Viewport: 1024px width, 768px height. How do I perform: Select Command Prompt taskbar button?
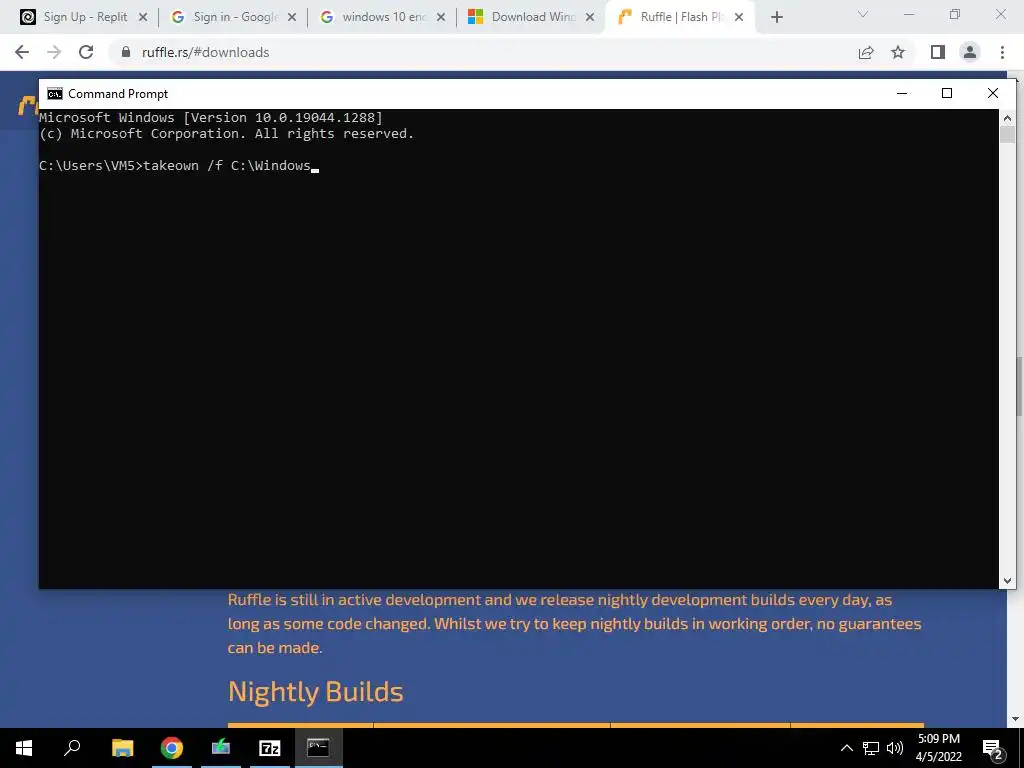pyautogui.click(x=319, y=748)
